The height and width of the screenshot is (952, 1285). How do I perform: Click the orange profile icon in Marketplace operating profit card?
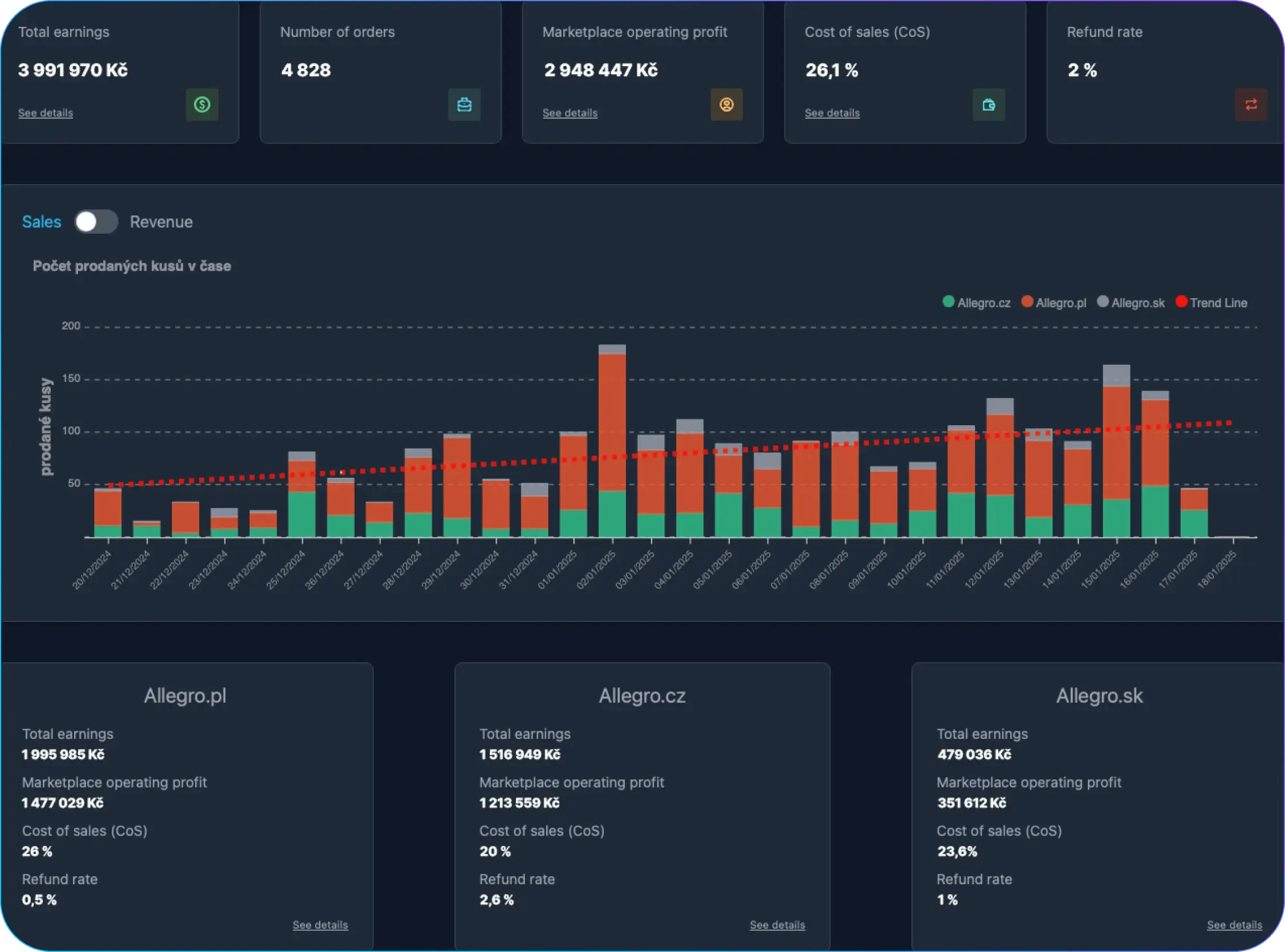[x=727, y=104]
